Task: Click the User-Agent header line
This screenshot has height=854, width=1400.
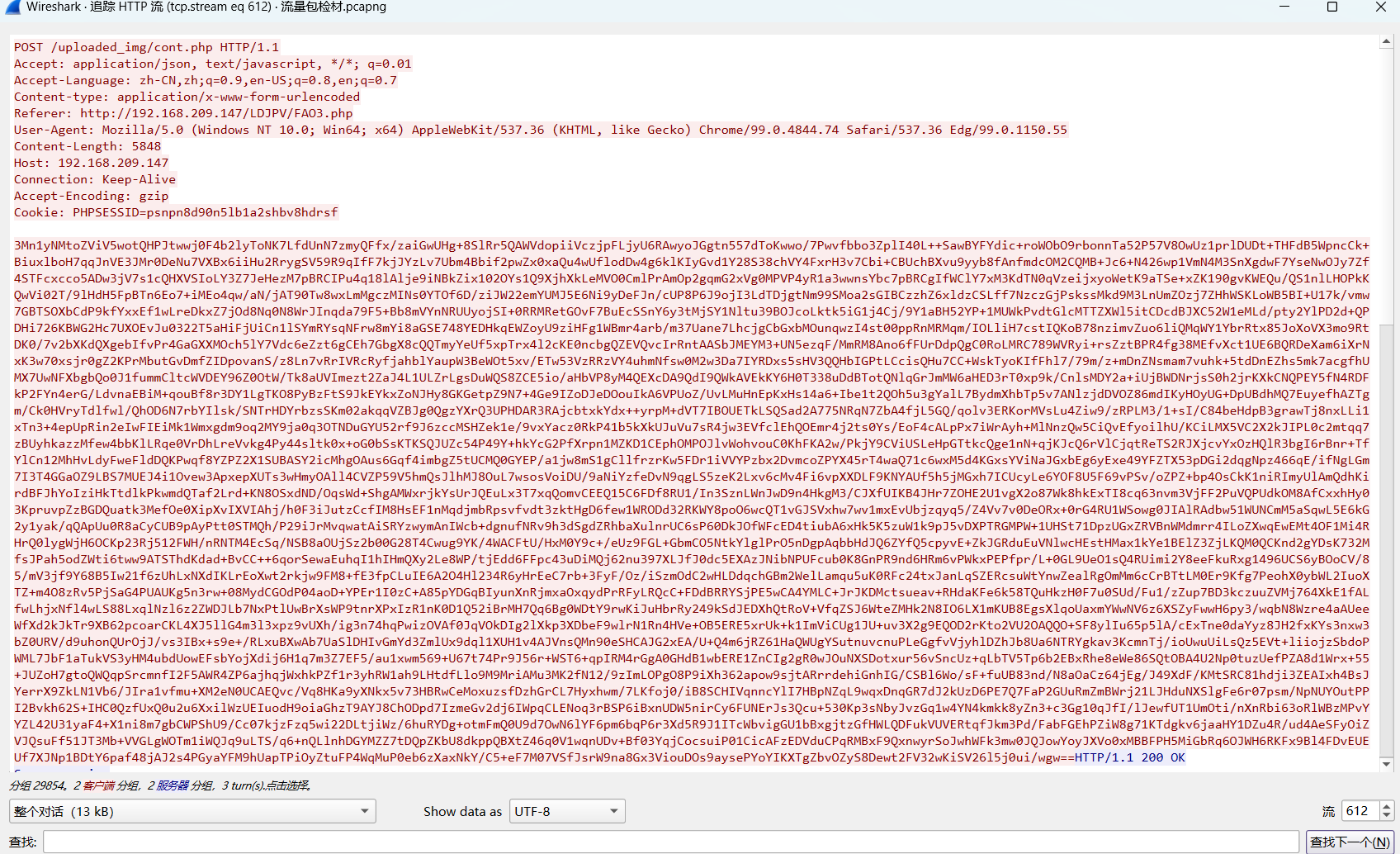Action: click(540, 130)
